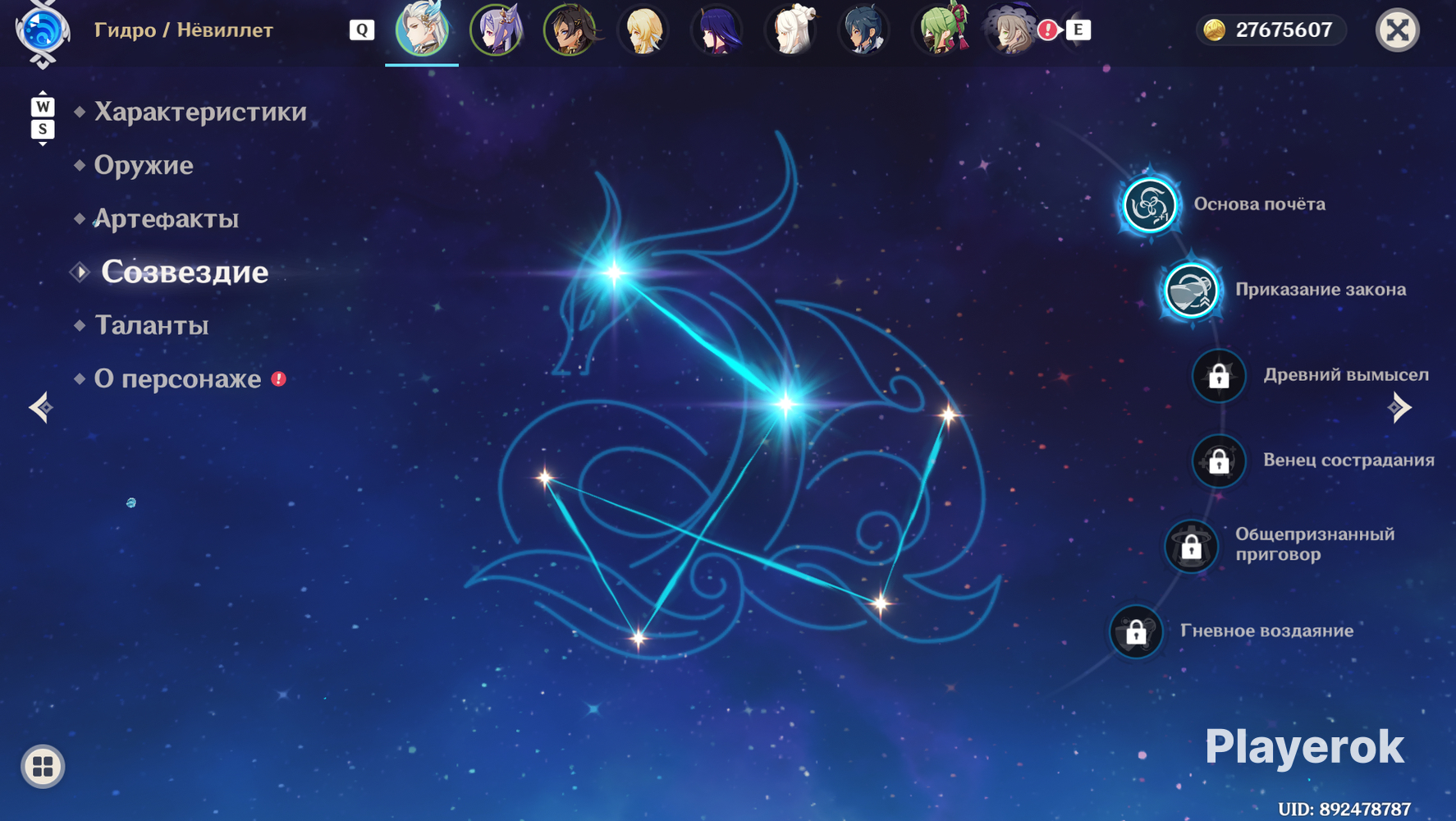Open the Оружие menu entry

[x=144, y=165]
